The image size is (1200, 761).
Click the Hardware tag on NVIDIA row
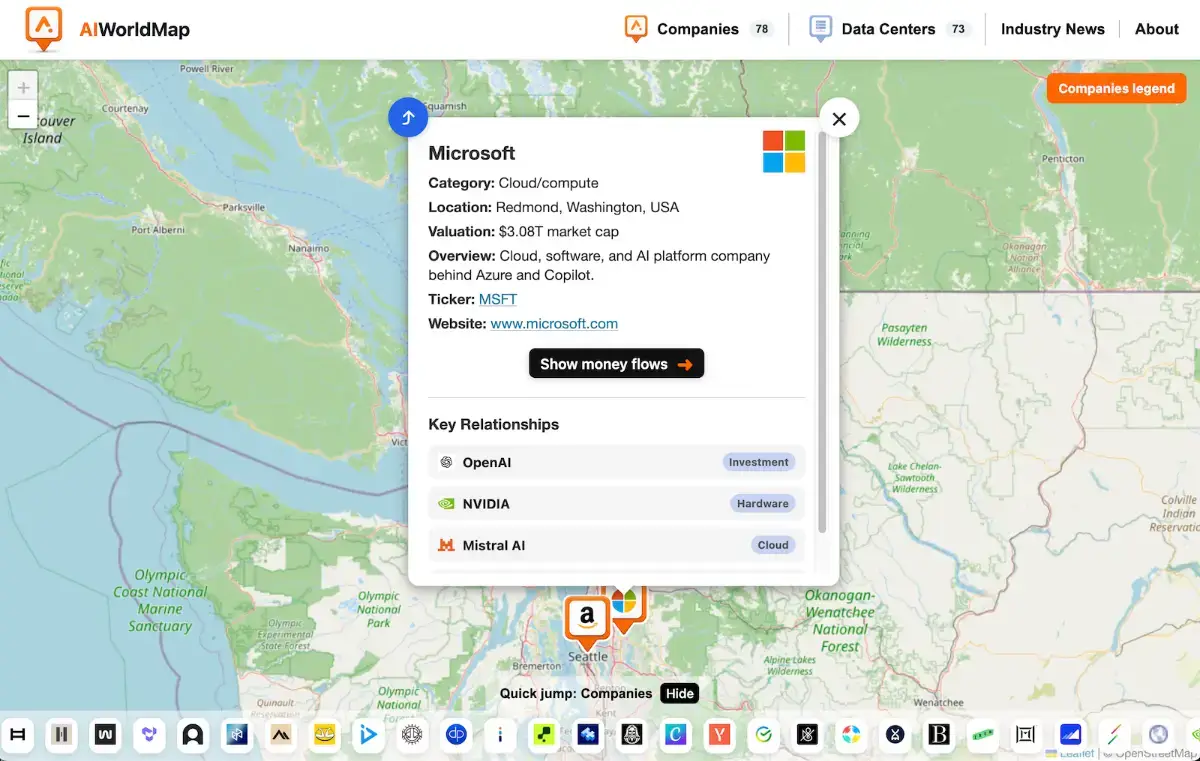763,503
